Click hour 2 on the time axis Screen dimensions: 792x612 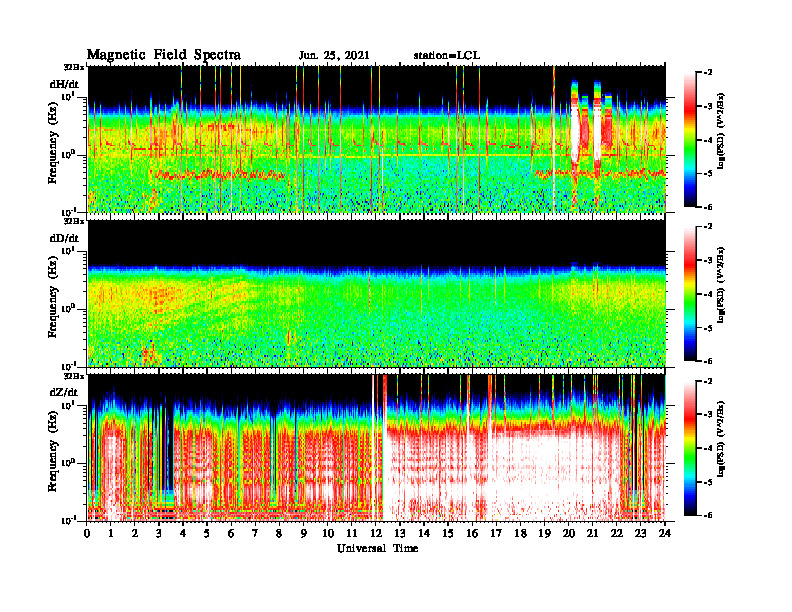pyautogui.click(x=134, y=534)
